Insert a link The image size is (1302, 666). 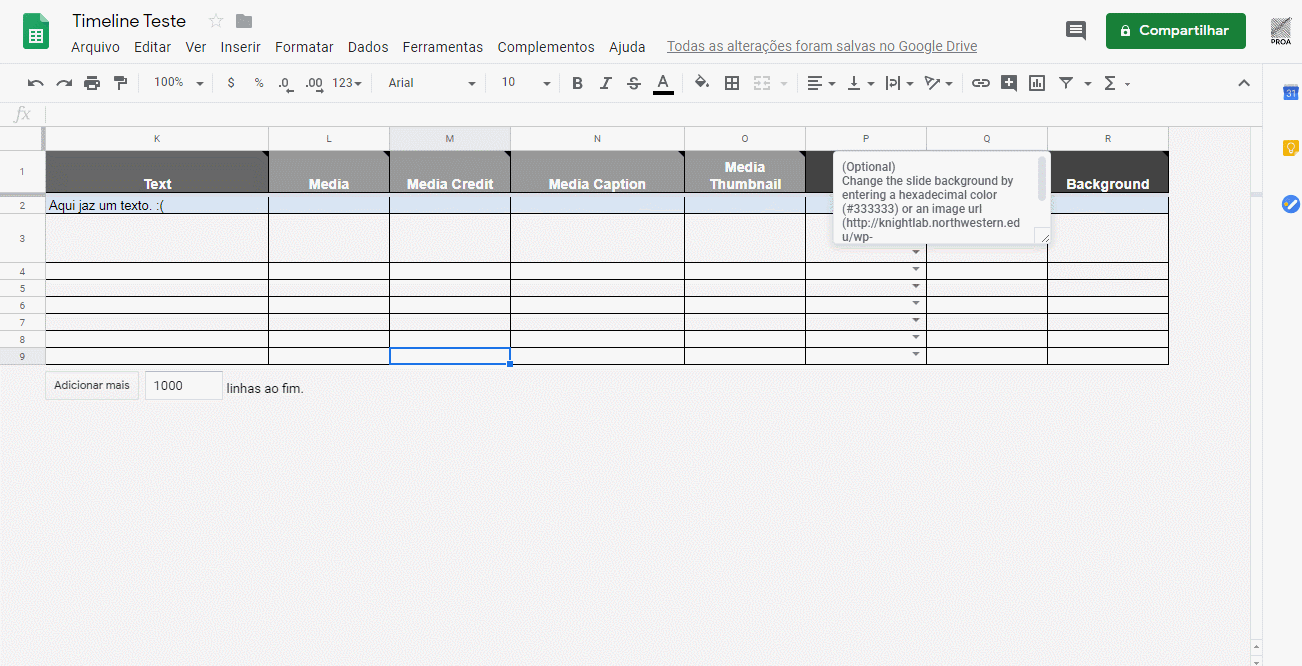click(981, 83)
